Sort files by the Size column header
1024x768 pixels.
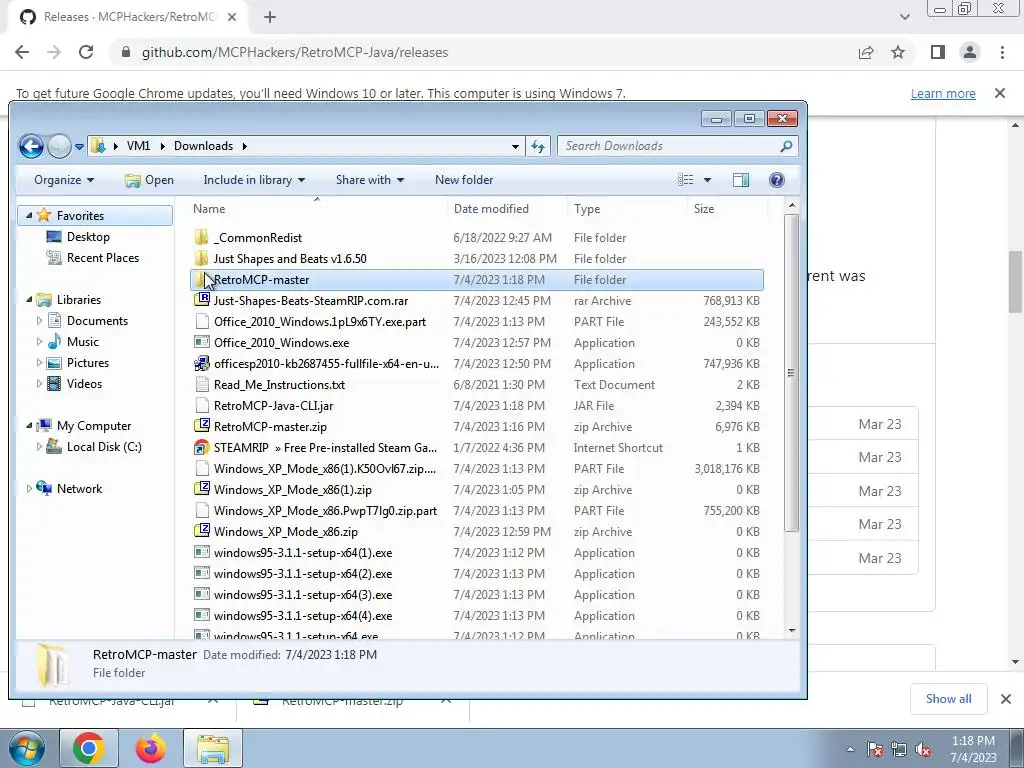point(703,209)
